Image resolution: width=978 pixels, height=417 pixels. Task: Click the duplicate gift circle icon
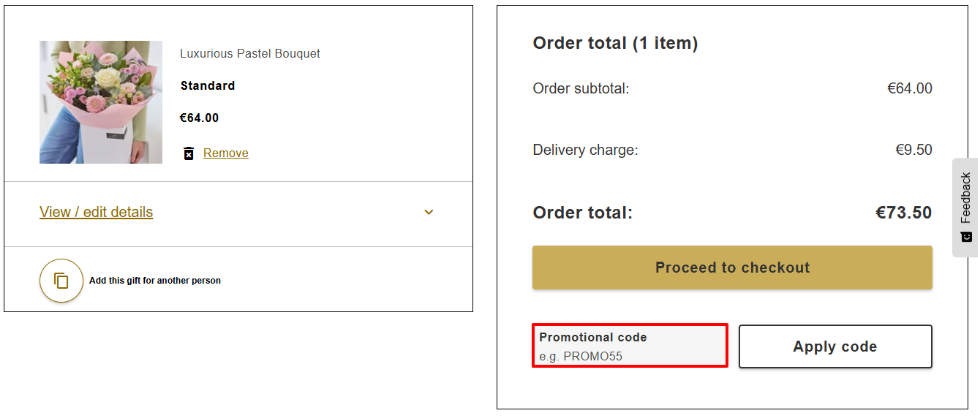tap(61, 280)
